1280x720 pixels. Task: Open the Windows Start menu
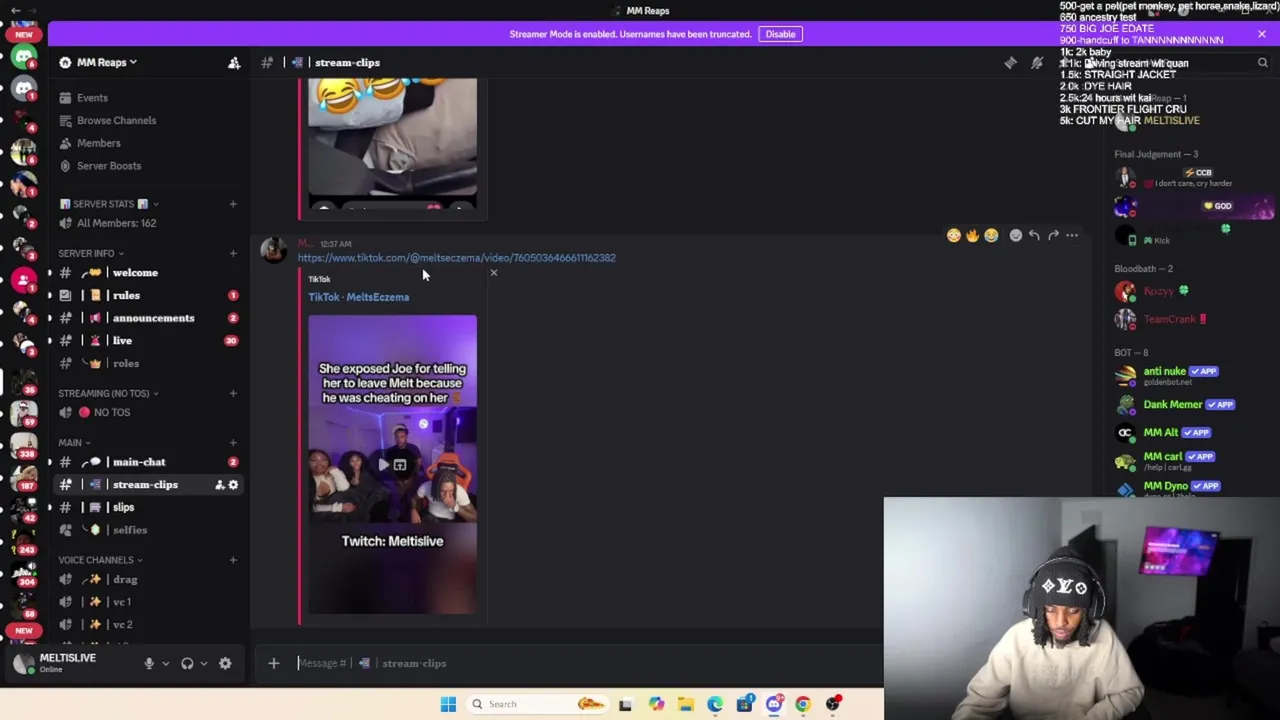pos(448,704)
